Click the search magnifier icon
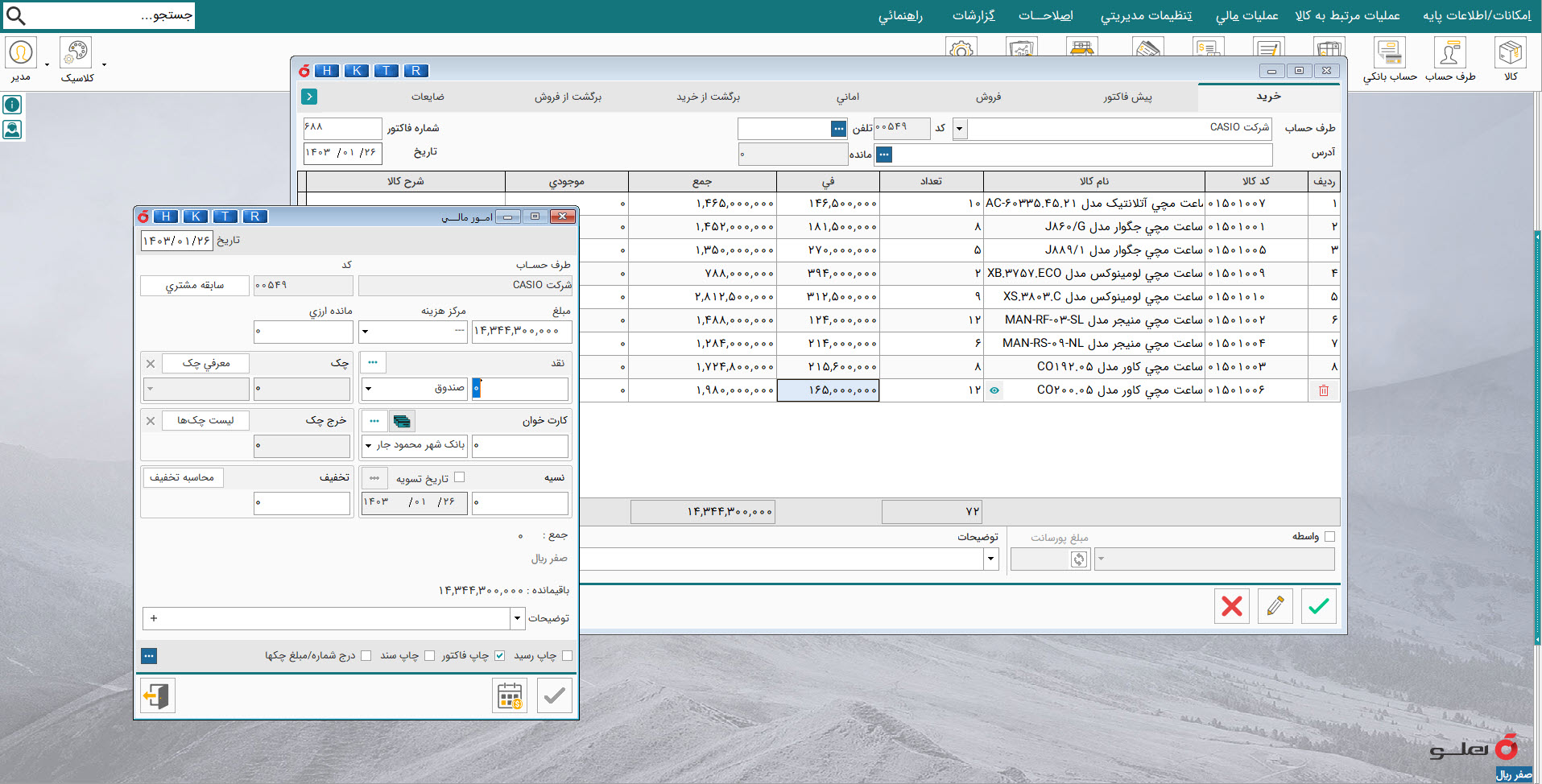1542x784 pixels. click(x=15, y=15)
